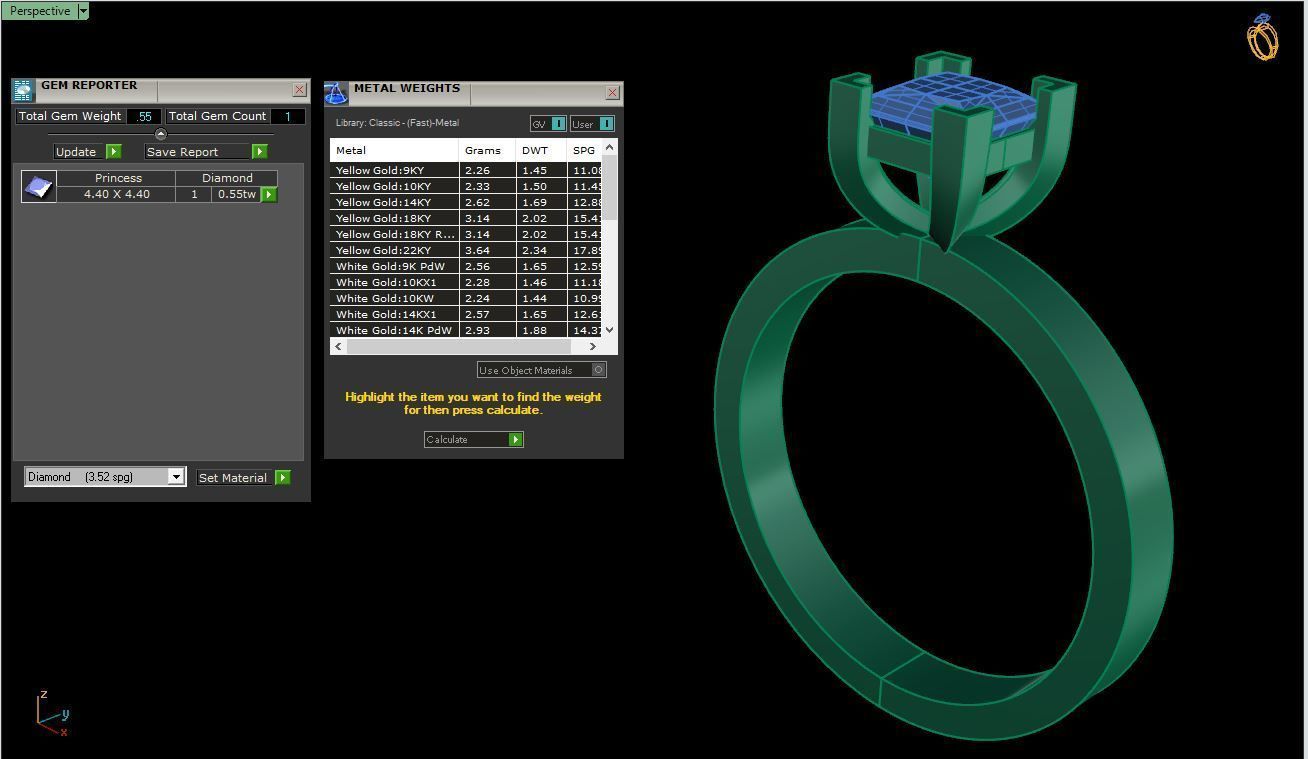Click the Gem Reporter panel icon
This screenshot has width=1308, height=759.
tap(23, 91)
